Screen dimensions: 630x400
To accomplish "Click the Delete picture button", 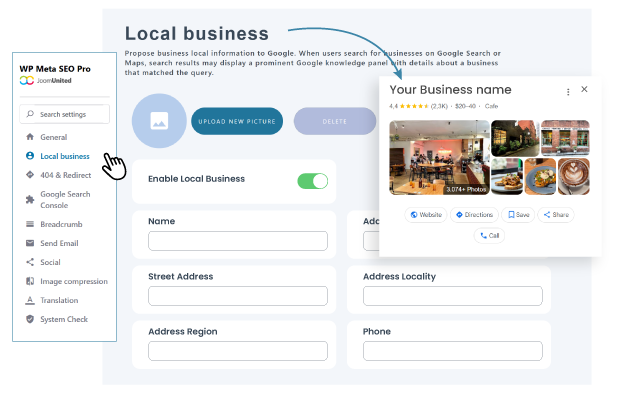I will pyautogui.click(x=335, y=121).
